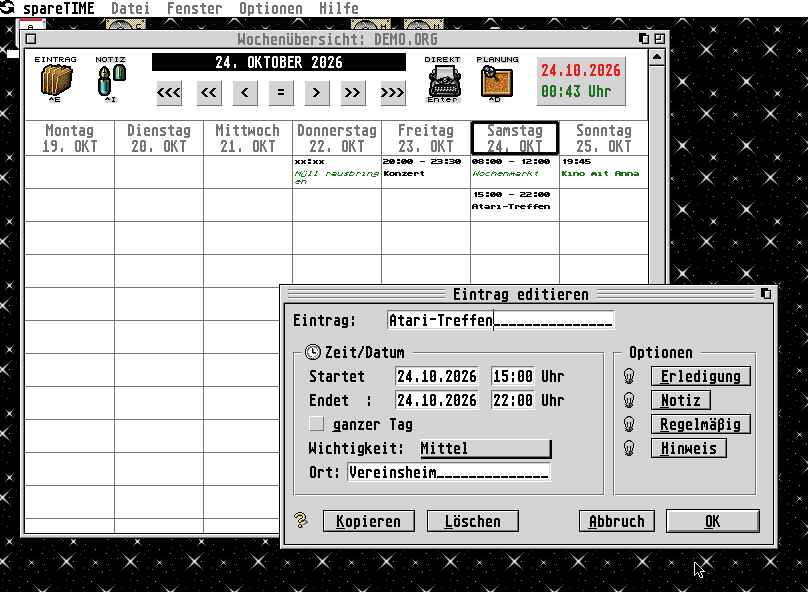The image size is (808, 592).
Task: Click the Endet date field
Action: [x=436, y=400]
